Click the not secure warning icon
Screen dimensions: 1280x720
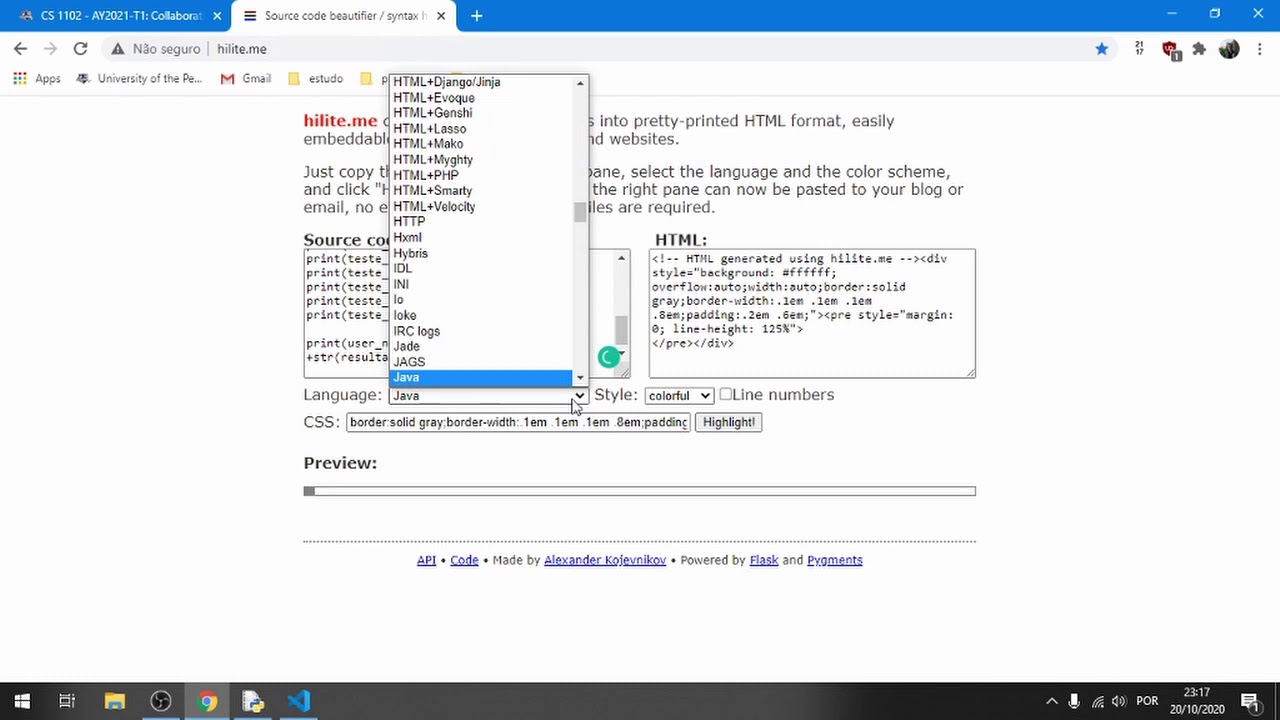(x=118, y=48)
